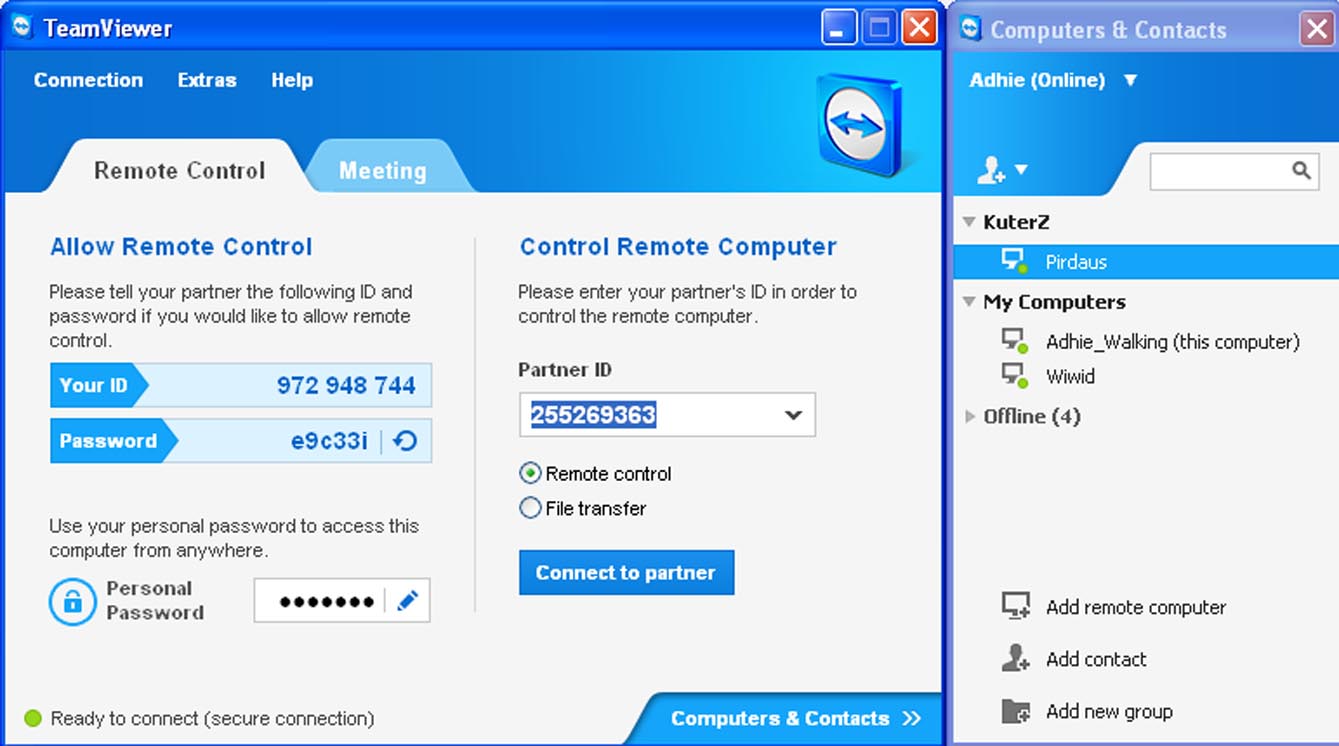This screenshot has height=746, width=1339.
Task: Click Add new group link
Action: [x=1109, y=712]
